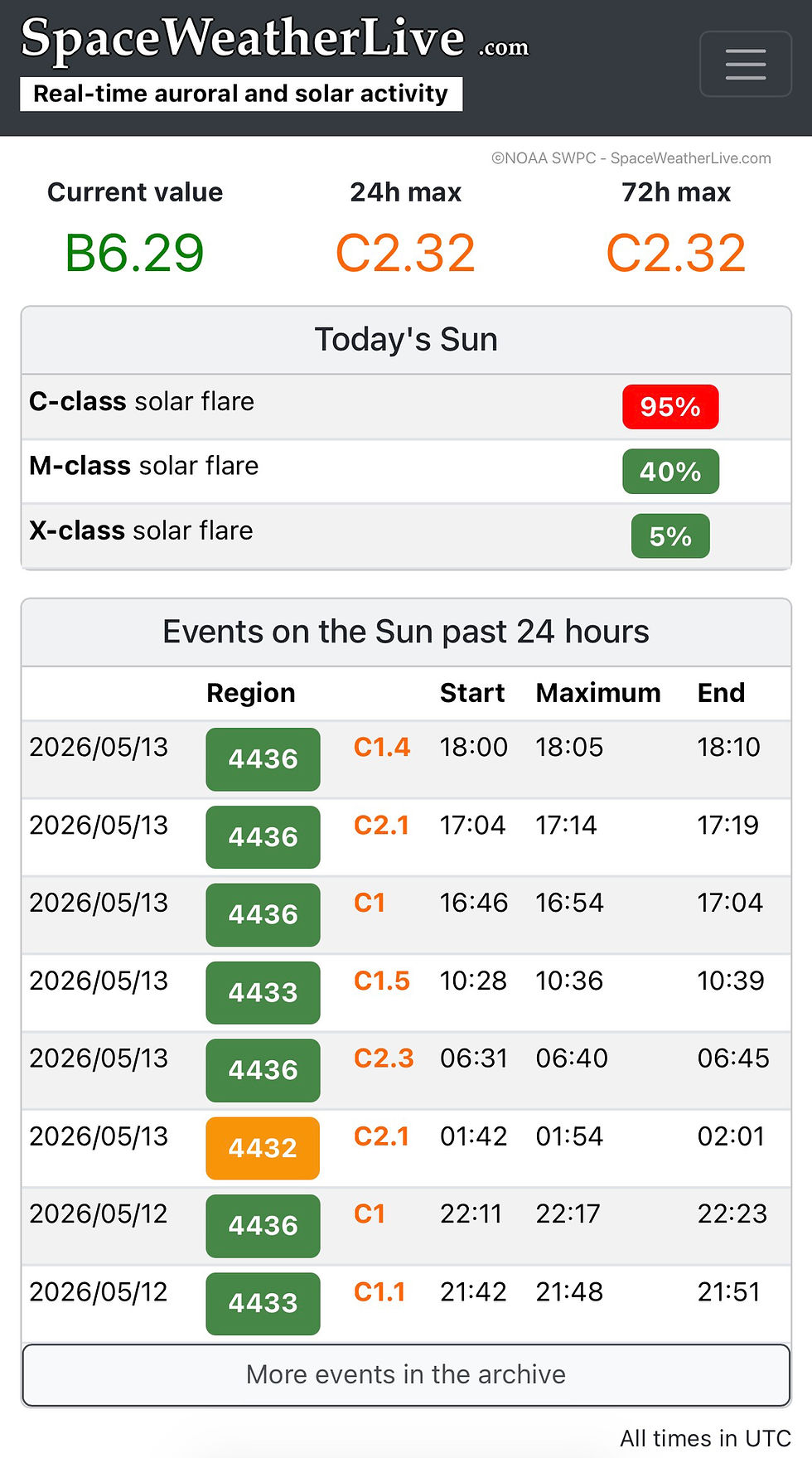This screenshot has width=812, height=1458.
Task: Click region 4436 on 2026/05/12 row
Action: click(263, 1226)
